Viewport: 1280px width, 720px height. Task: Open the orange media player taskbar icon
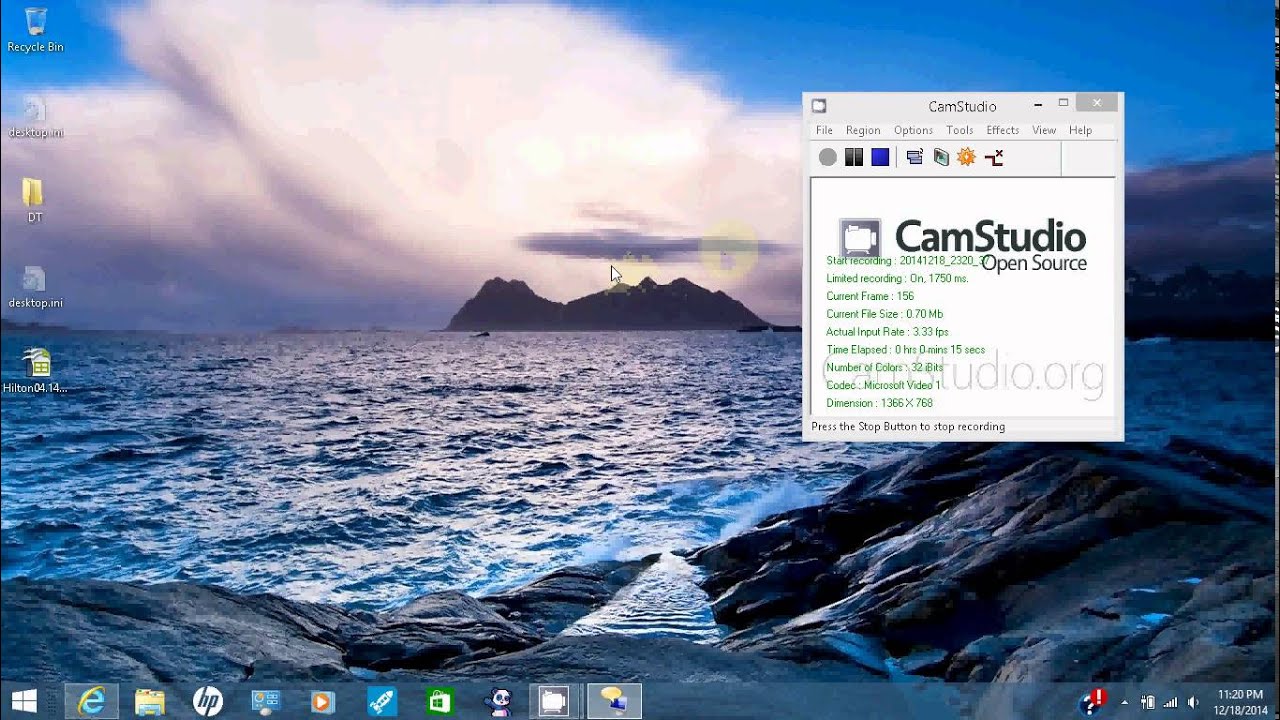tap(322, 701)
